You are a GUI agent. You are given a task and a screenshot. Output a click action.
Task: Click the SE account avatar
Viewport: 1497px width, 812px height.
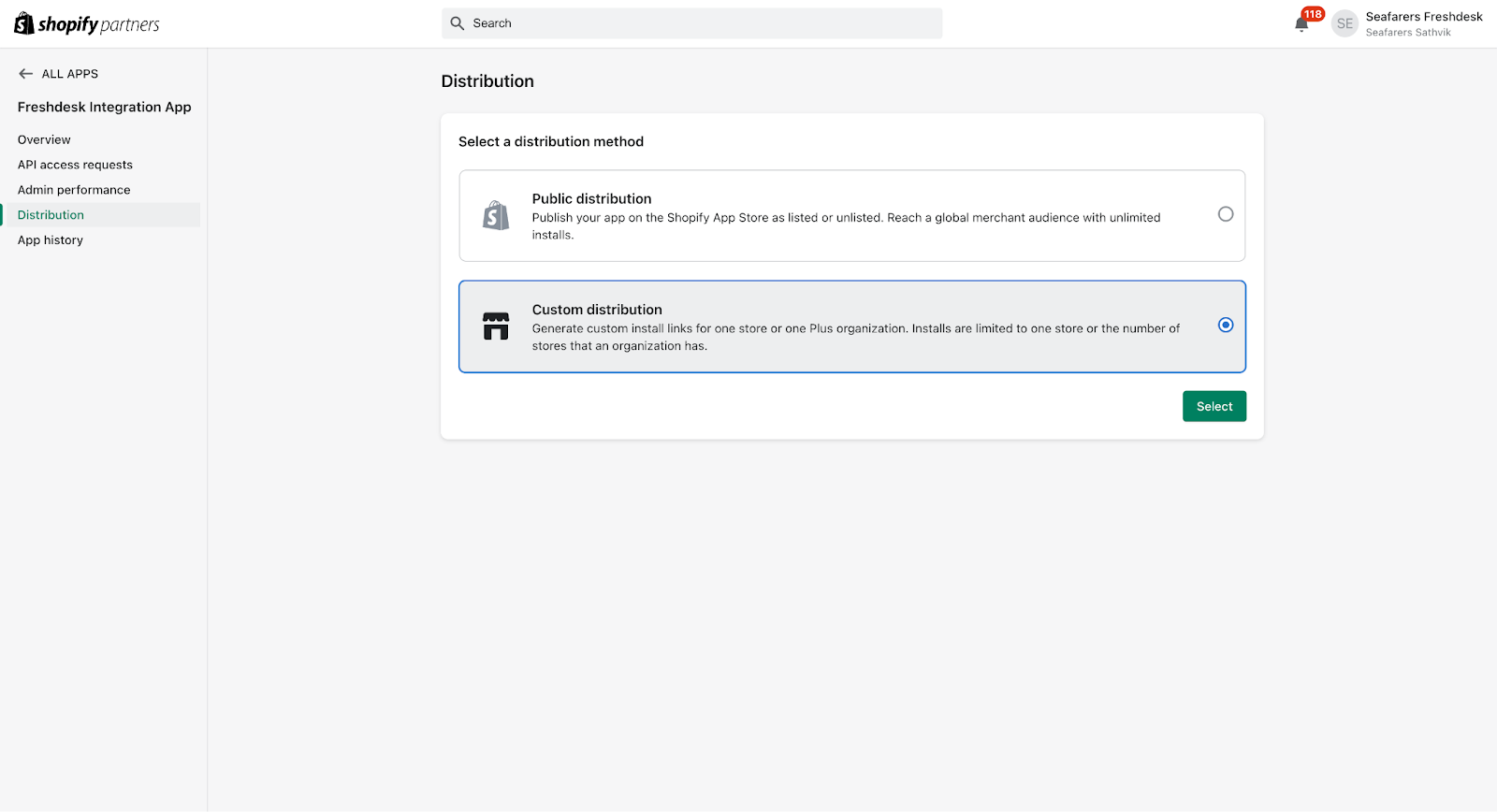(1344, 23)
